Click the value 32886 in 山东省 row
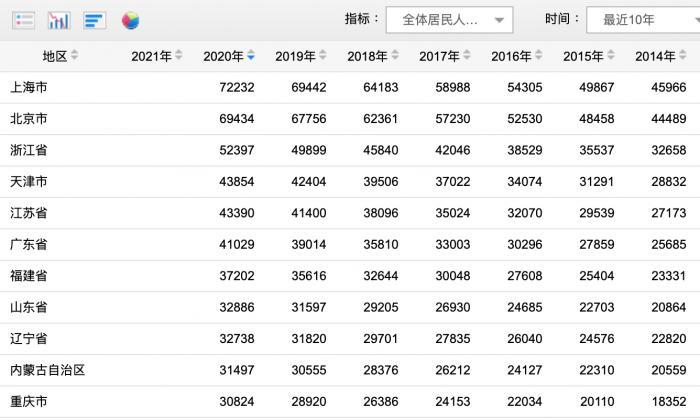This screenshot has height=420, width=700. click(237, 307)
